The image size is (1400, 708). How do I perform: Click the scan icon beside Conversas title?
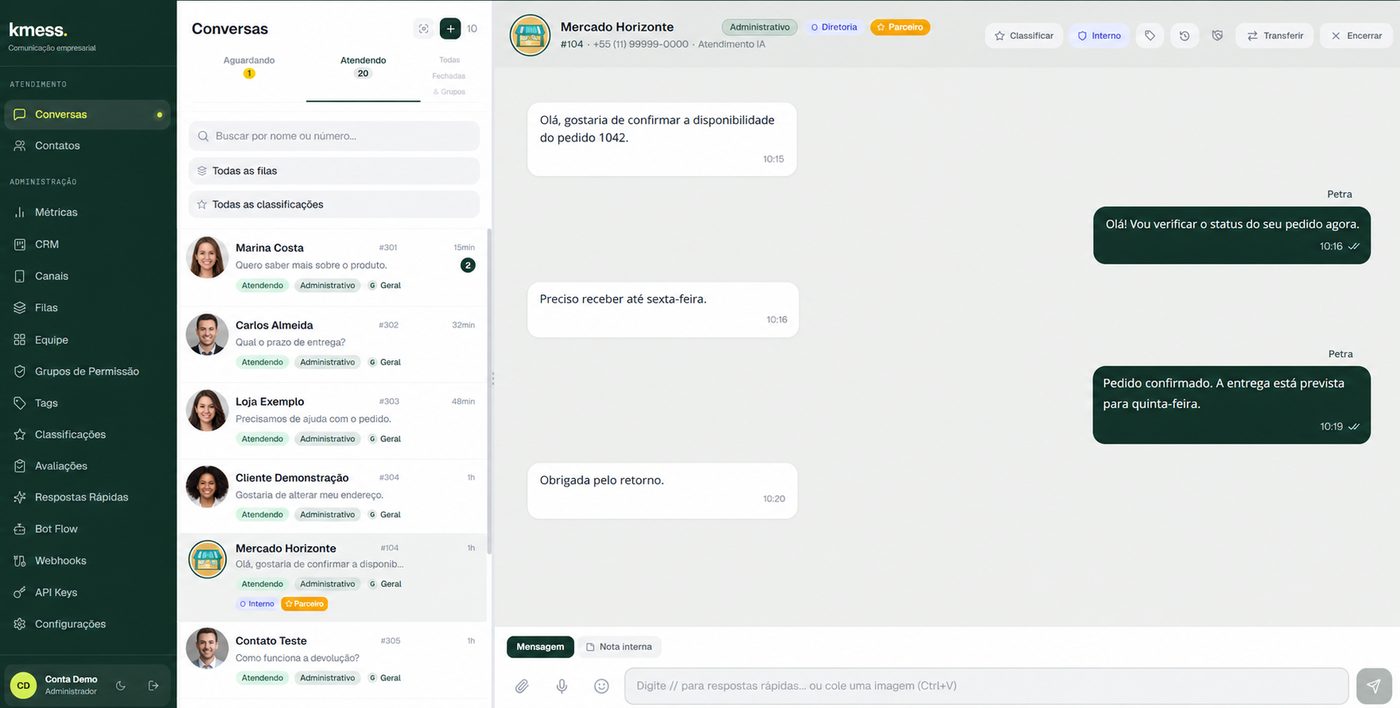[423, 29]
